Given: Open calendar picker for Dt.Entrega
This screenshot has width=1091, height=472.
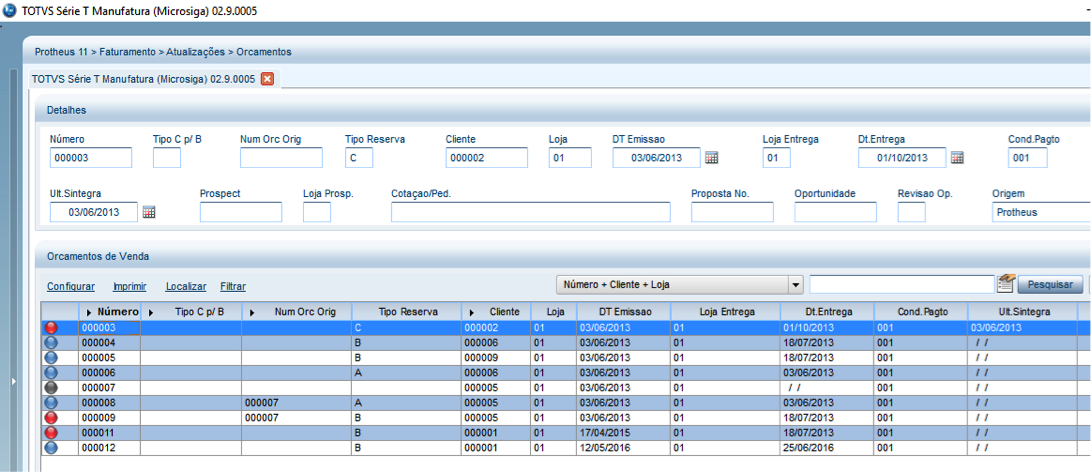Looking at the screenshot, I should point(957,157).
